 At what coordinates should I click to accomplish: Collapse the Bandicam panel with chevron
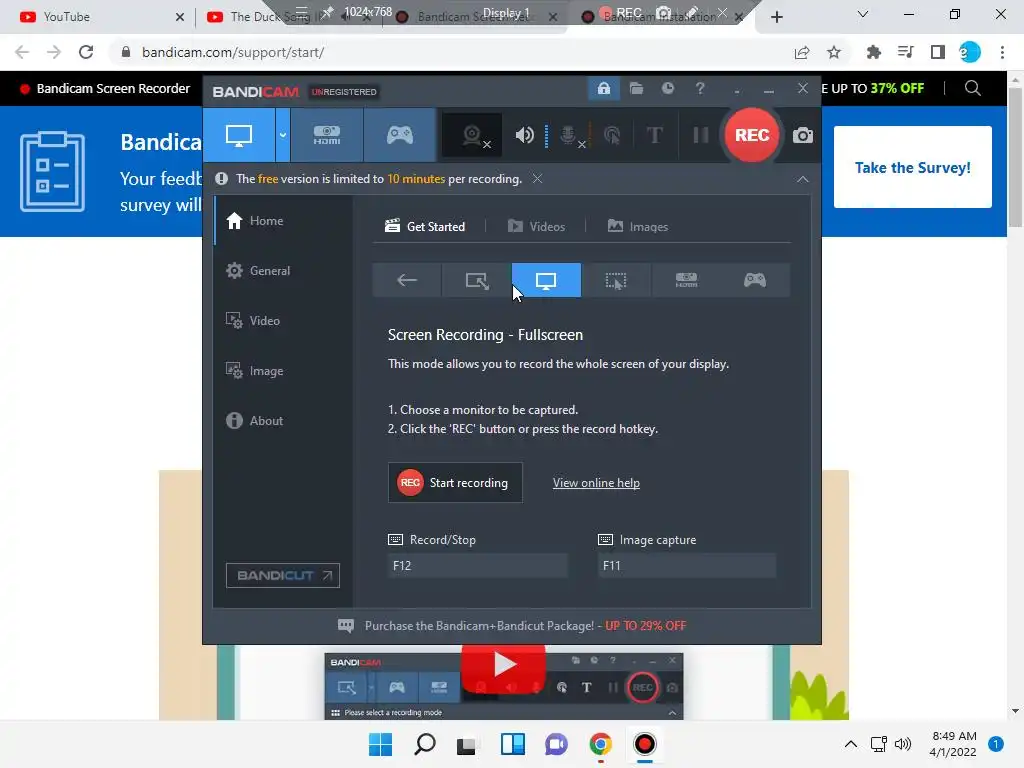point(803,179)
